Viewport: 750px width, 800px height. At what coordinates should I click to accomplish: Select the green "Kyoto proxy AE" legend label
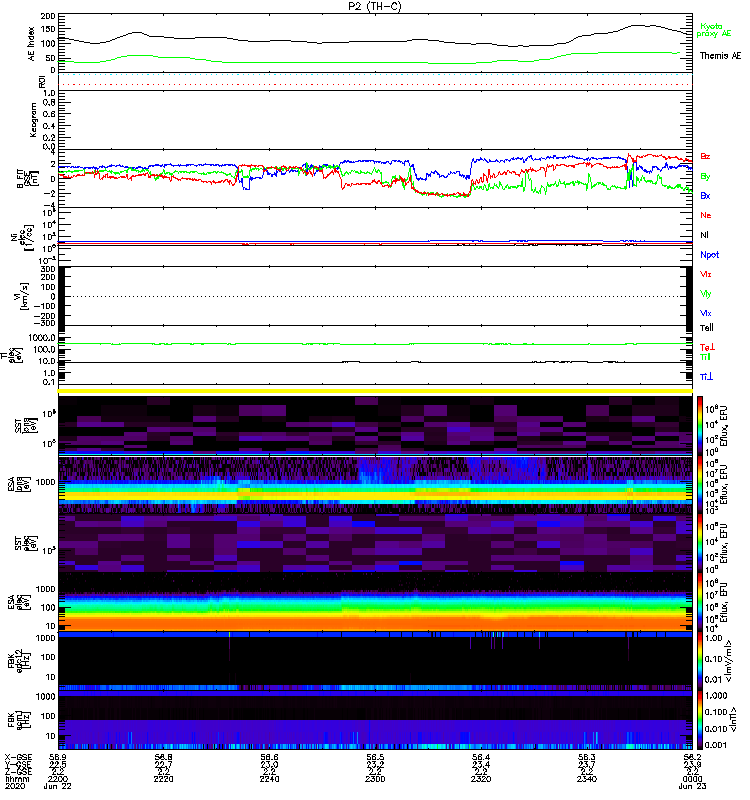(714, 30)
